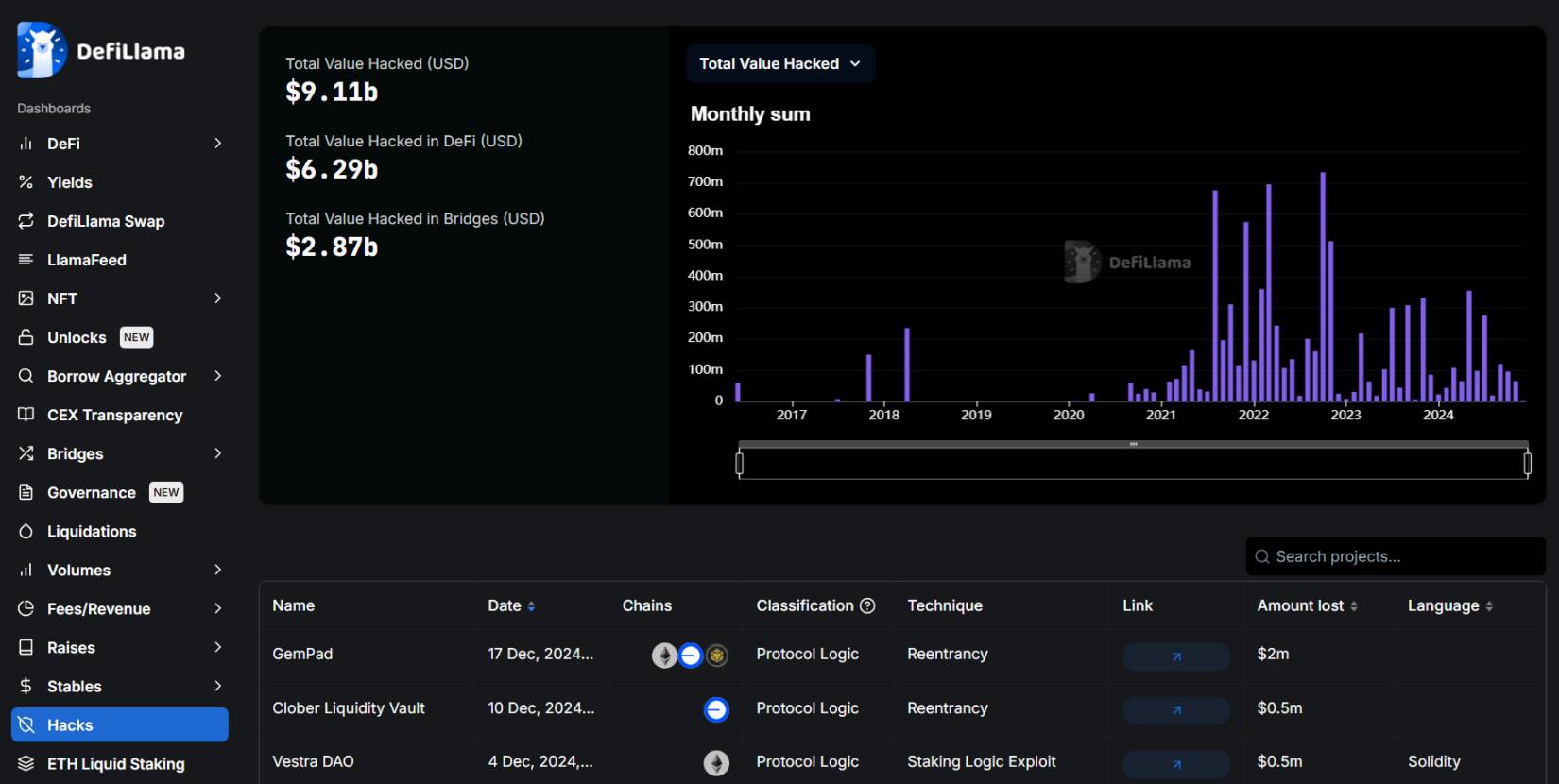Click the ETH Liquid Staking layers icon
This screenshot has height=784, width=1559.
point(26,764)
